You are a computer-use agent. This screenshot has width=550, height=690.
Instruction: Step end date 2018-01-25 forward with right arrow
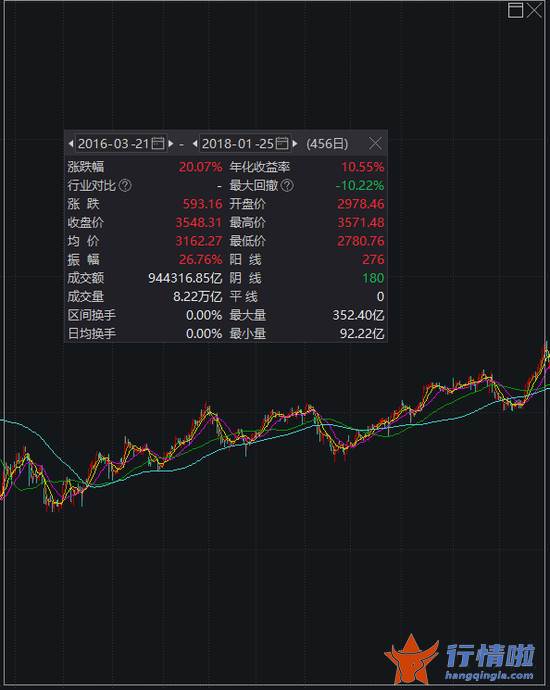pos(295,143)
